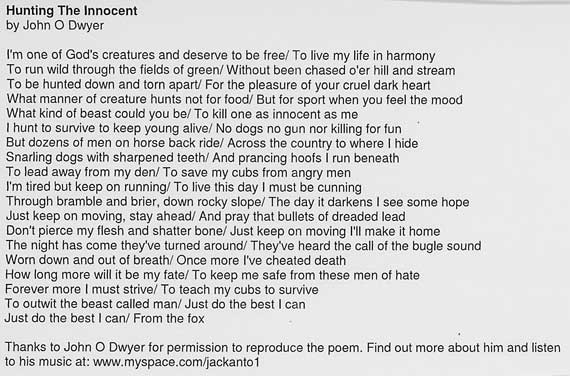Click the line 'Worn down and out of breath'
The width and height of the screenshot is (570, 376).
click(176, 260)
